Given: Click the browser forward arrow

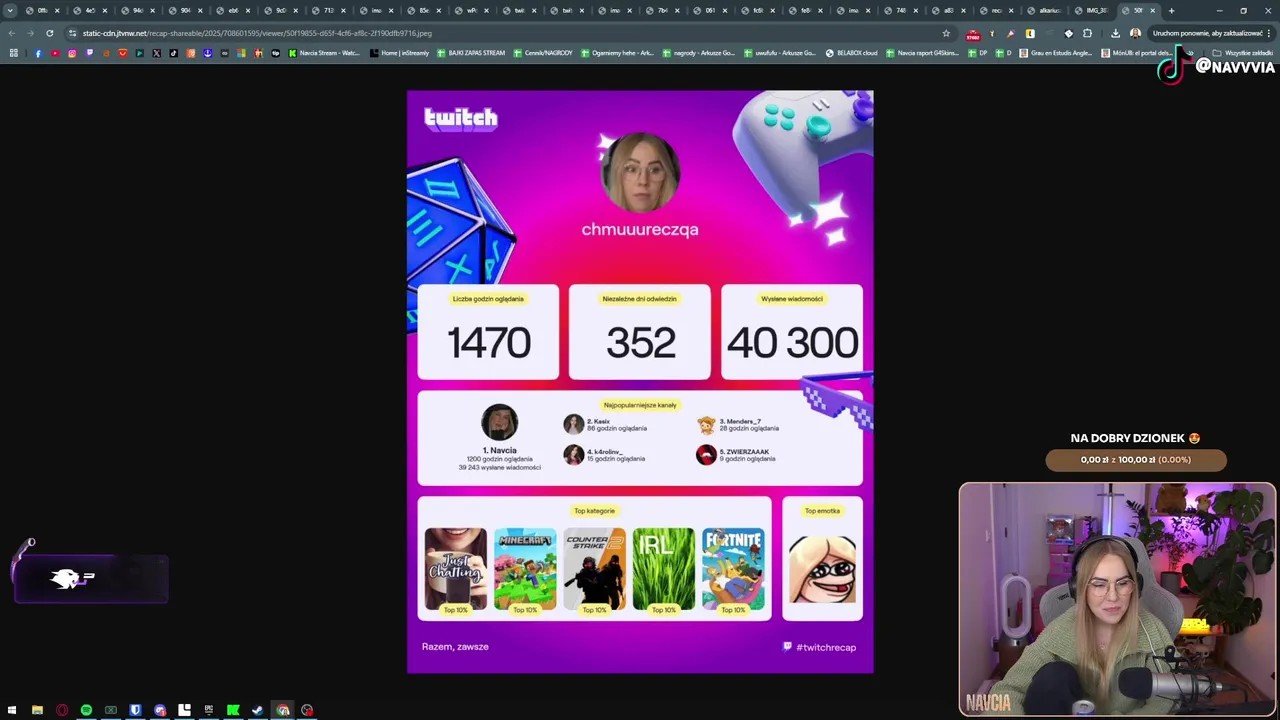Looking at the screenshot, I should 30,33.
